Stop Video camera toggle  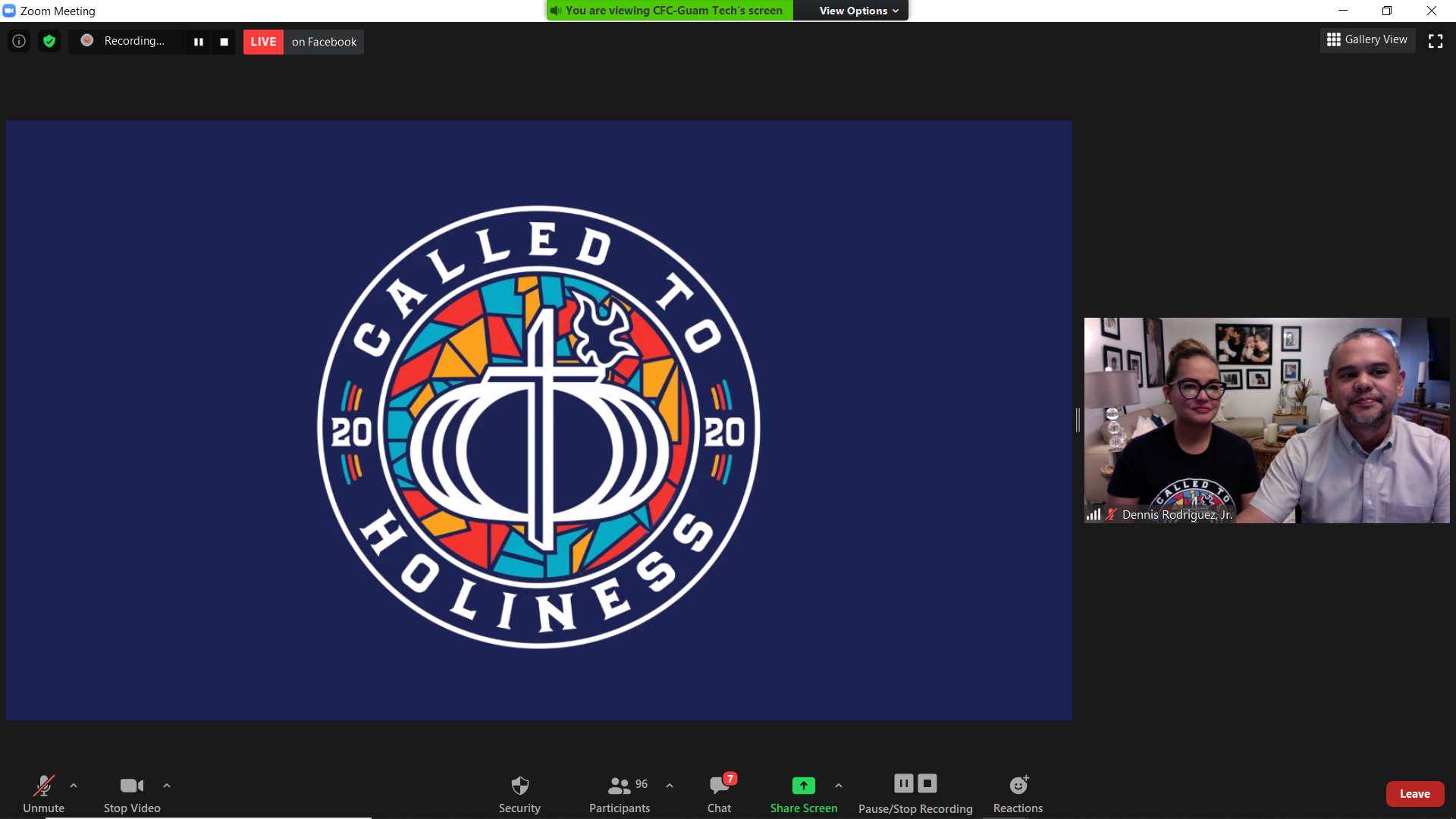pos(132,793)
